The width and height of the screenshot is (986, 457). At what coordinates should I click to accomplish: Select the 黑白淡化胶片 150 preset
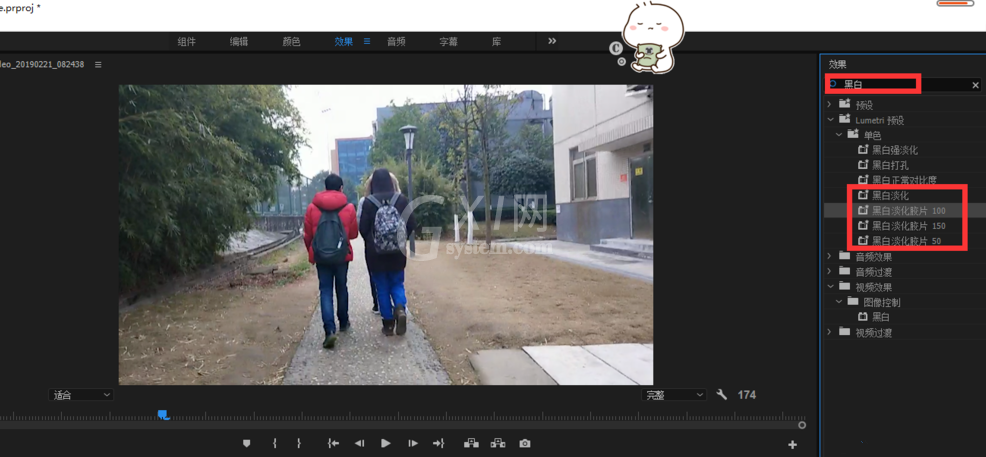pos(908,226)
